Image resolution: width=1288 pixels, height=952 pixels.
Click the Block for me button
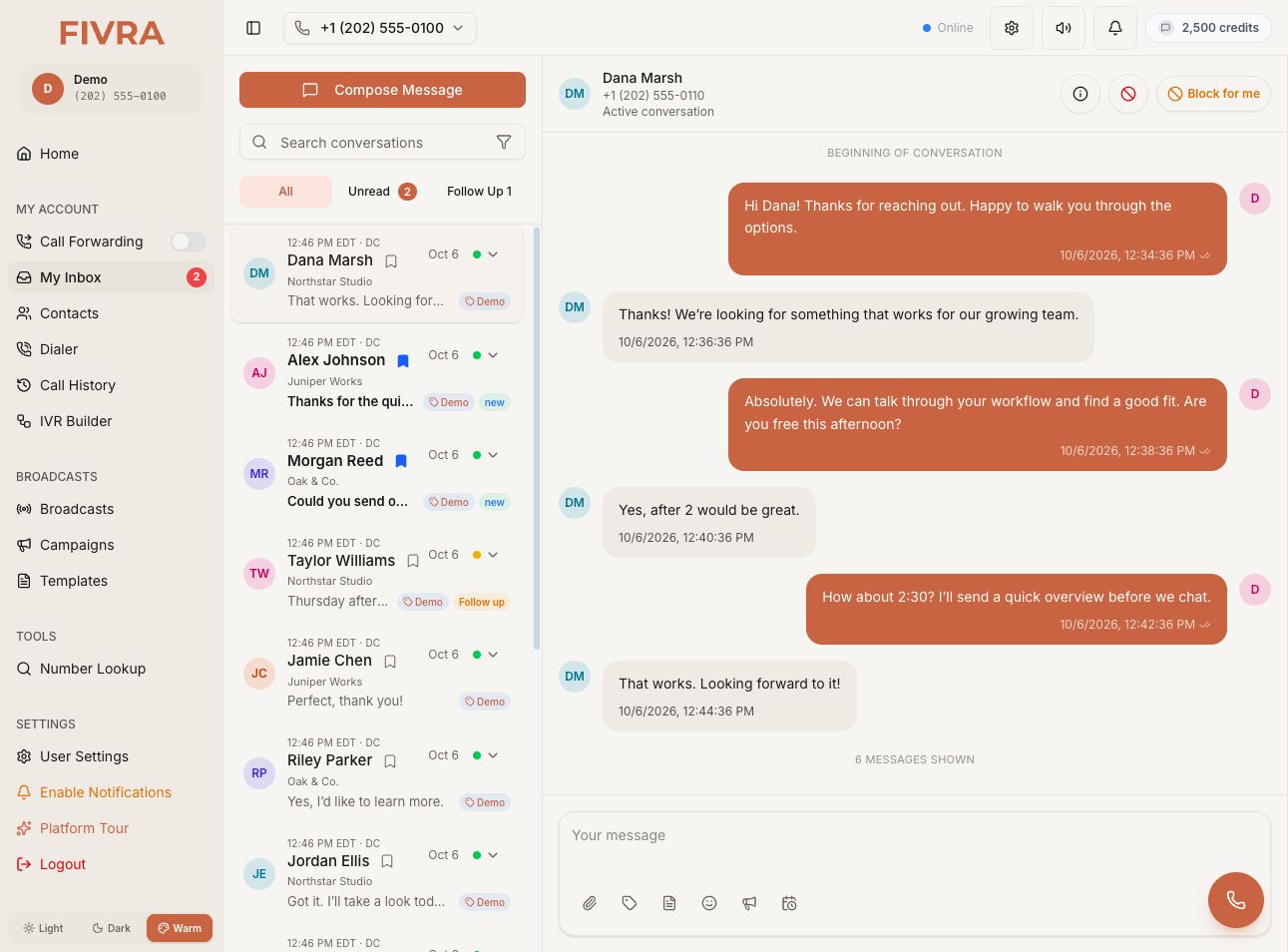click(1214, 94)
